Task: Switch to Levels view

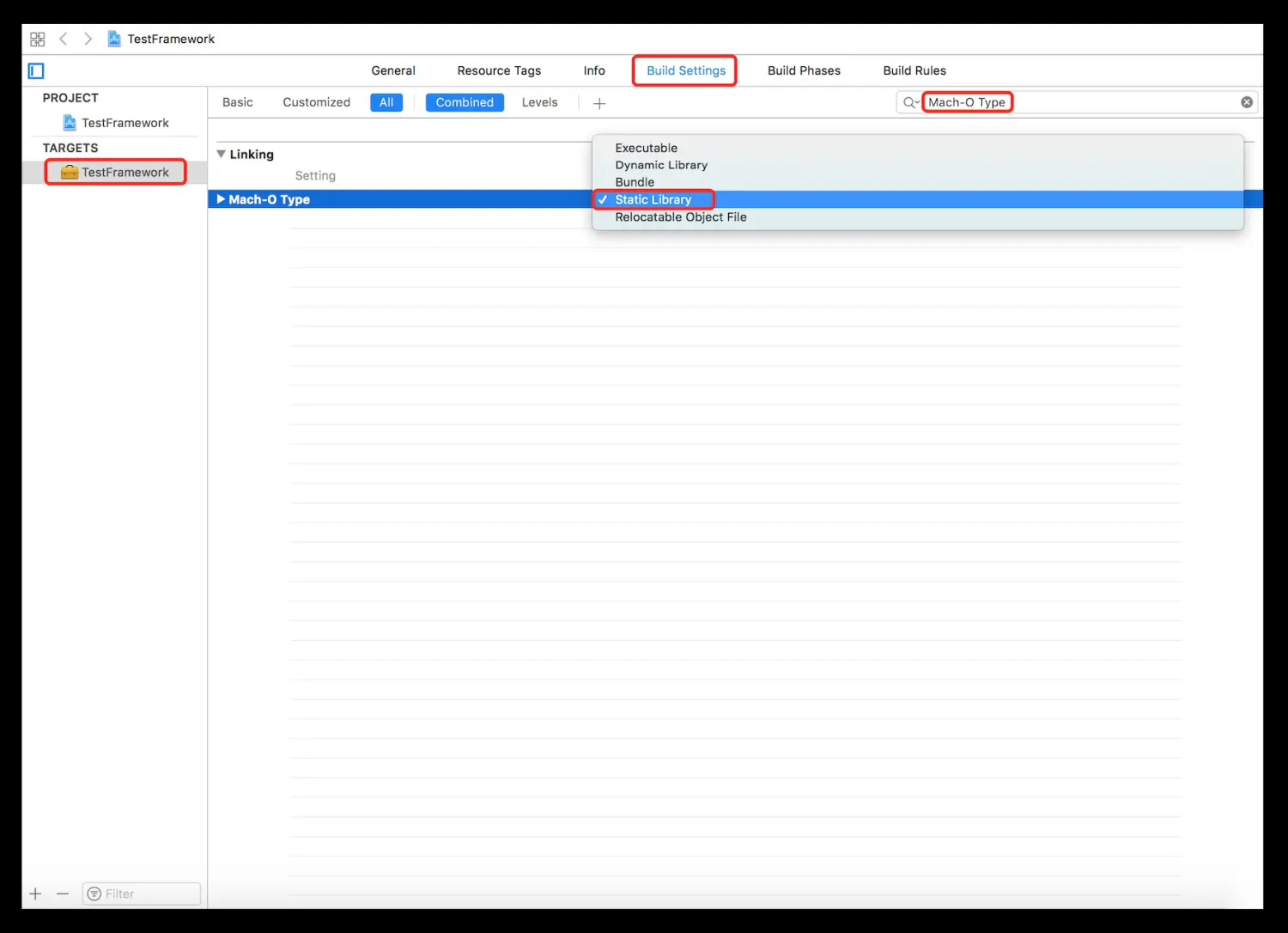Action: pos(539,102)
